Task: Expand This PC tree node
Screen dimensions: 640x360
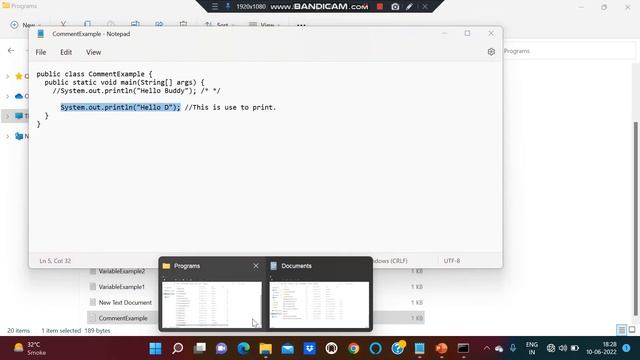Action: pos(7,116)
